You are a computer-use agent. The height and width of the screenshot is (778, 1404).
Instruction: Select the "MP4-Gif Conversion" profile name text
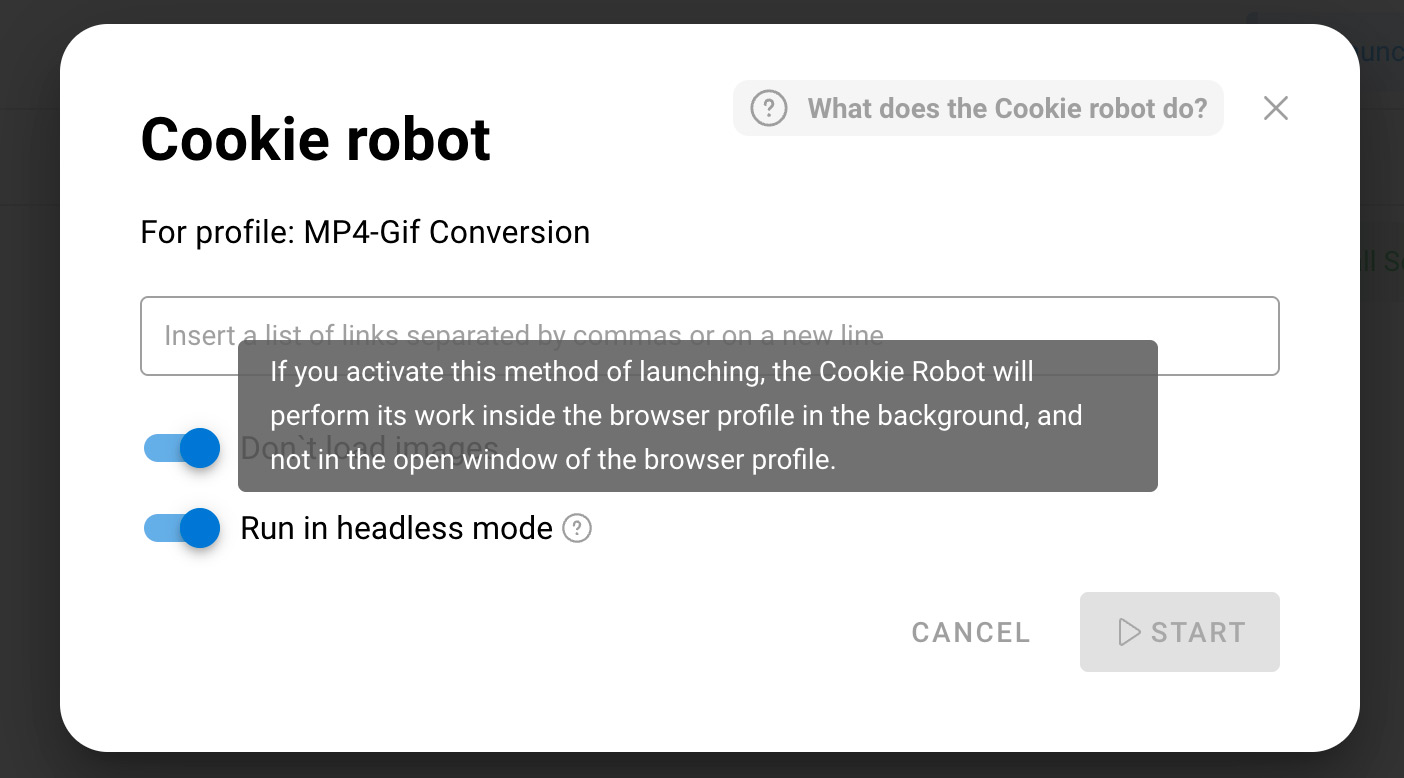[446, 232]
